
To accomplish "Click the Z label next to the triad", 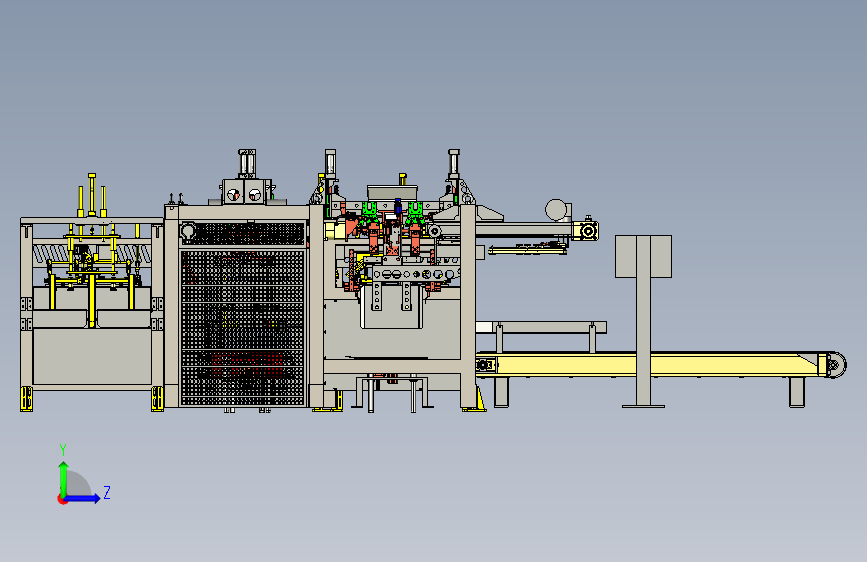I will 107,492.
